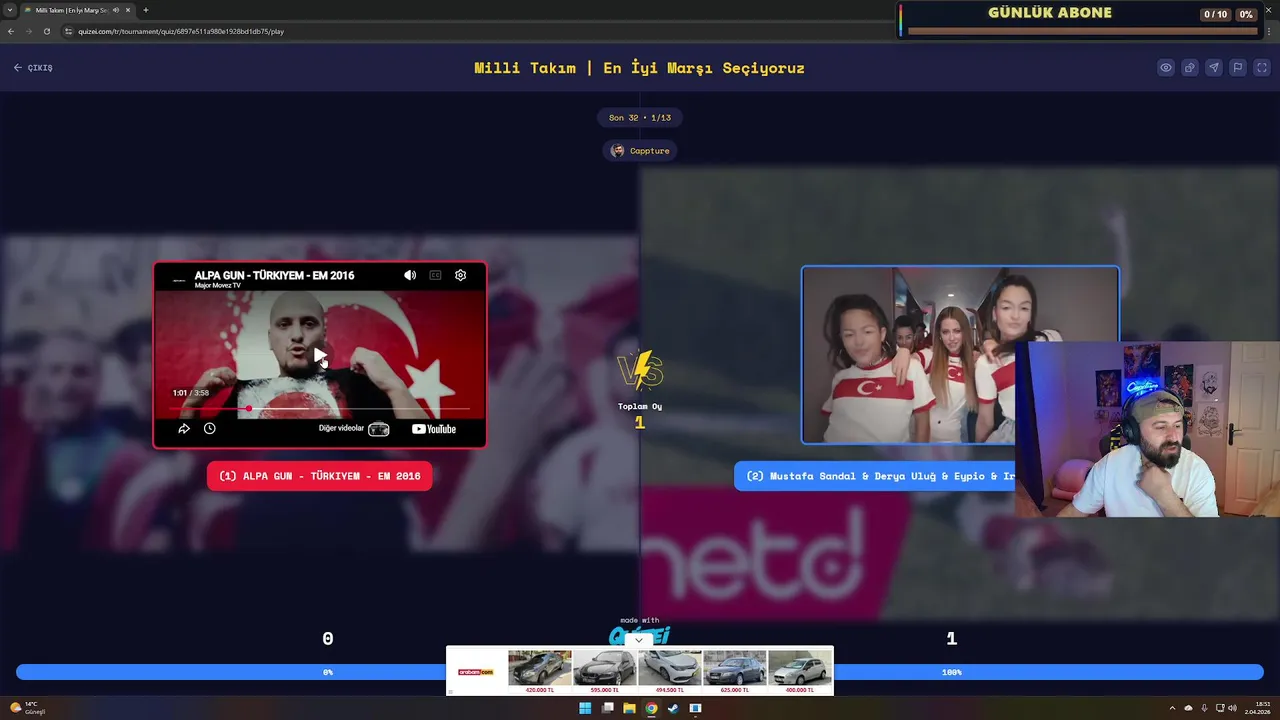1280x720 pixels.
Task: Reload the page
Action: tap(47, 31)
